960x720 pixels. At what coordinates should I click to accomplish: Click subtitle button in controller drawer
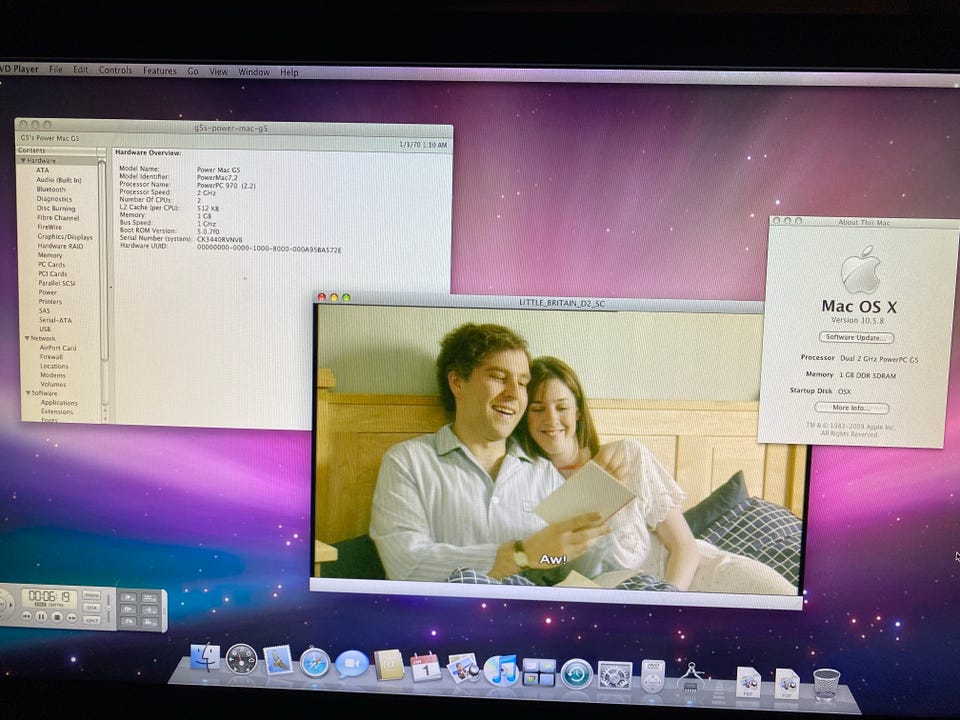pyautogui.click(x=149, y=598)
